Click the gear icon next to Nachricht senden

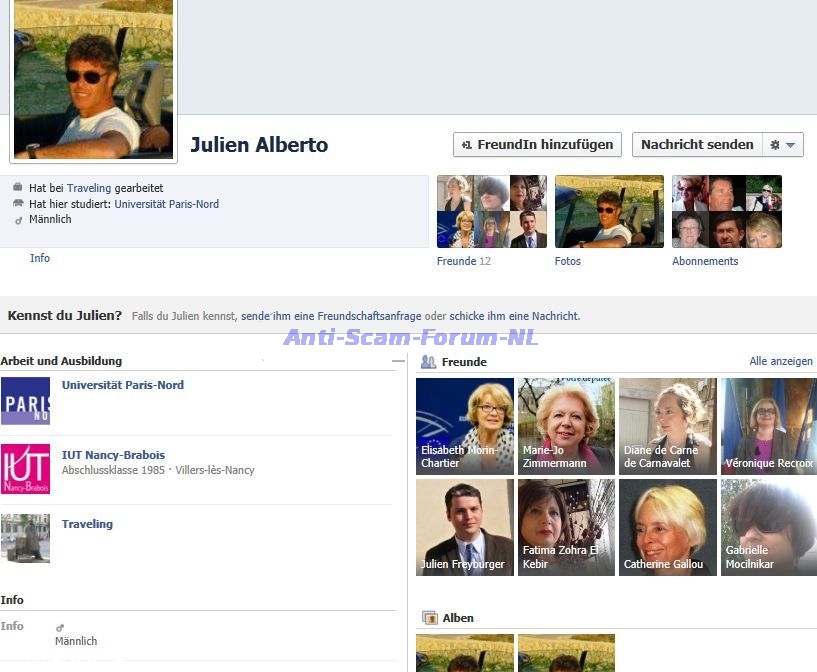tap(775, 145)
